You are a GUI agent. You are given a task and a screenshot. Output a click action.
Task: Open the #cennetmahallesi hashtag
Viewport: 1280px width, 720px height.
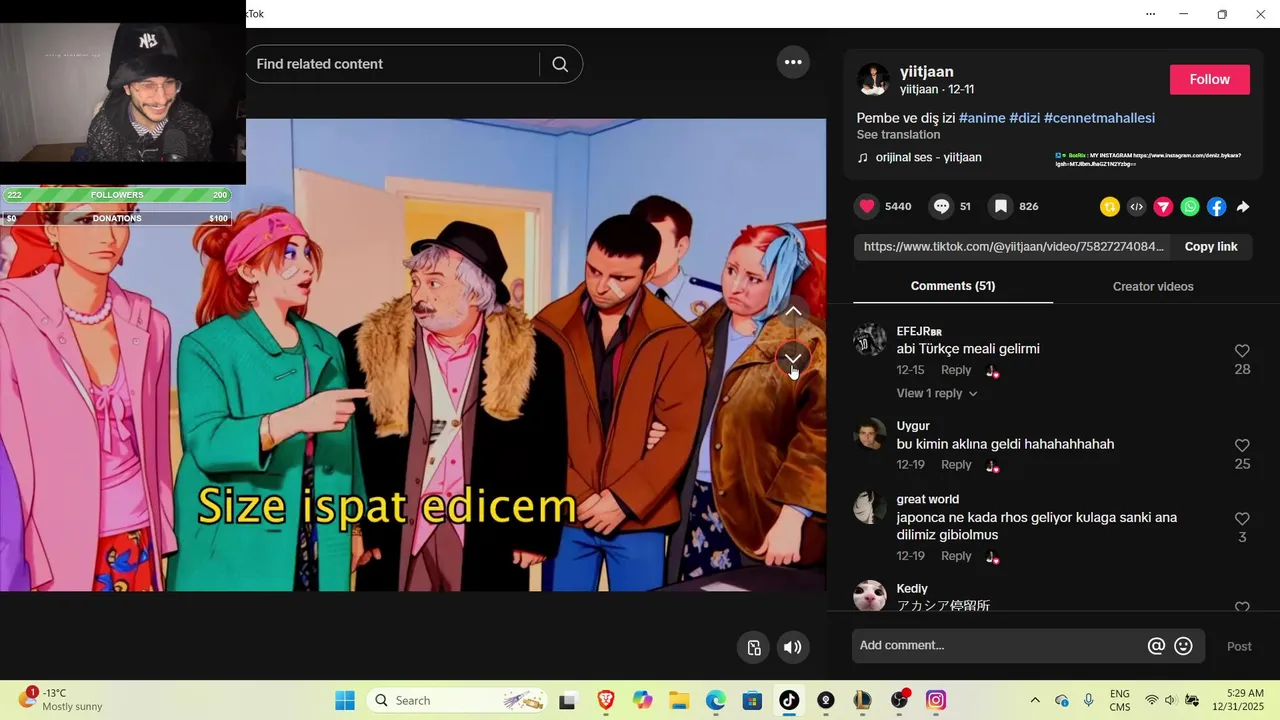point(1099,118)
